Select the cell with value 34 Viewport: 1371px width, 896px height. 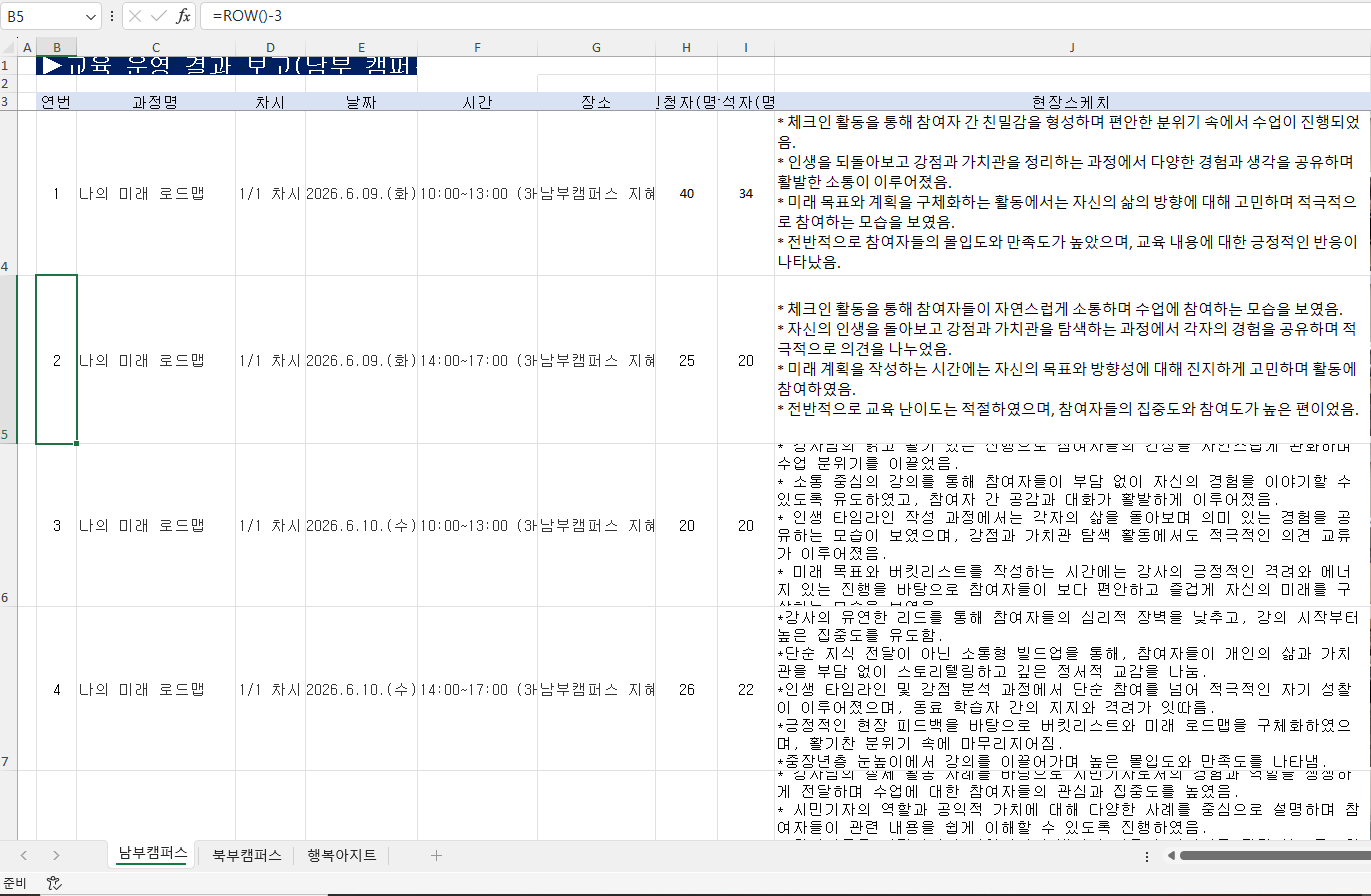746,193
